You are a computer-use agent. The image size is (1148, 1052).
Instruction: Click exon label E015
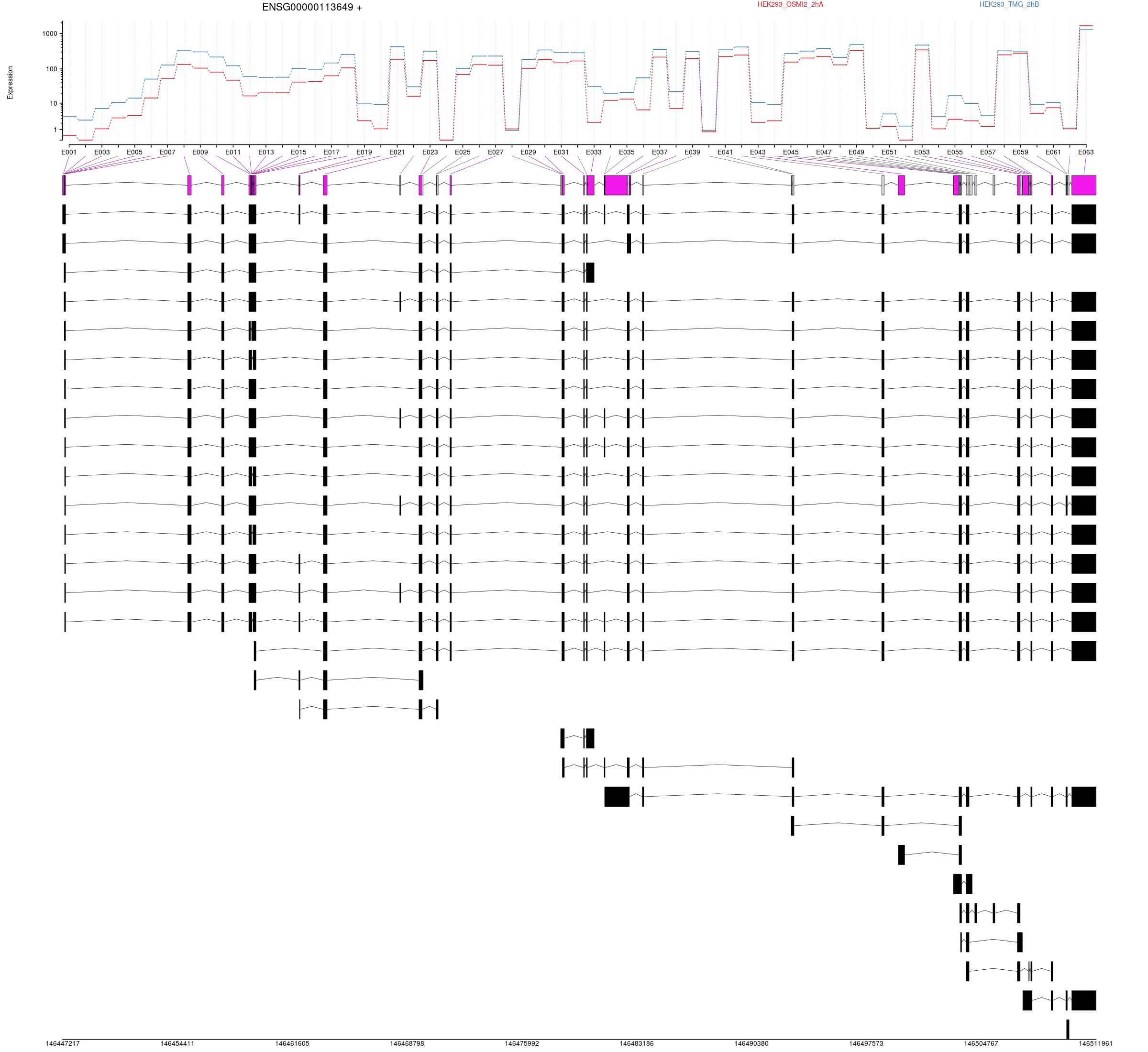pyautogui.click(x=298, y=152)
